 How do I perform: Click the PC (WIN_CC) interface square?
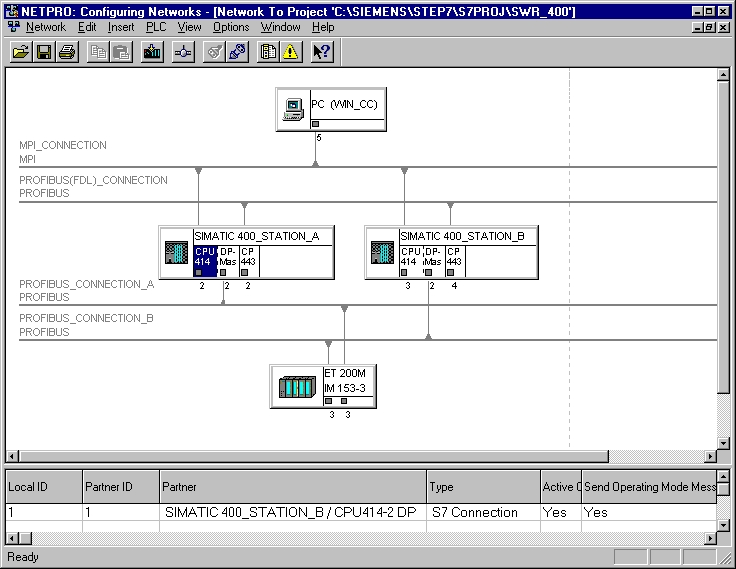pos(315,124)
